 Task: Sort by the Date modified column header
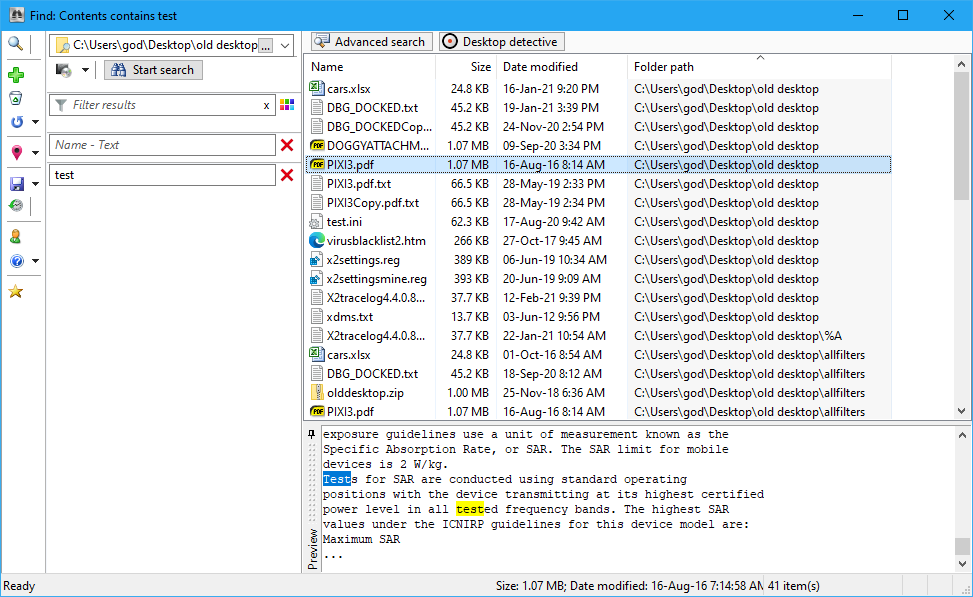tap(562, 67)
